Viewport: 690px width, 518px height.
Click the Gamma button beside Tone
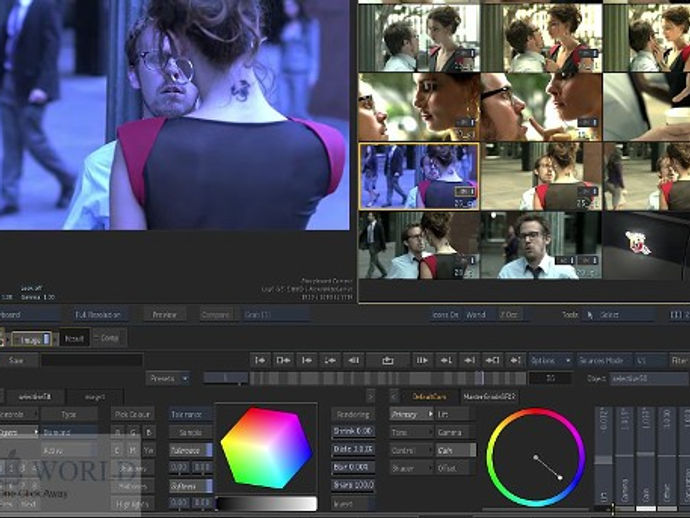click(x=456, y=433)
